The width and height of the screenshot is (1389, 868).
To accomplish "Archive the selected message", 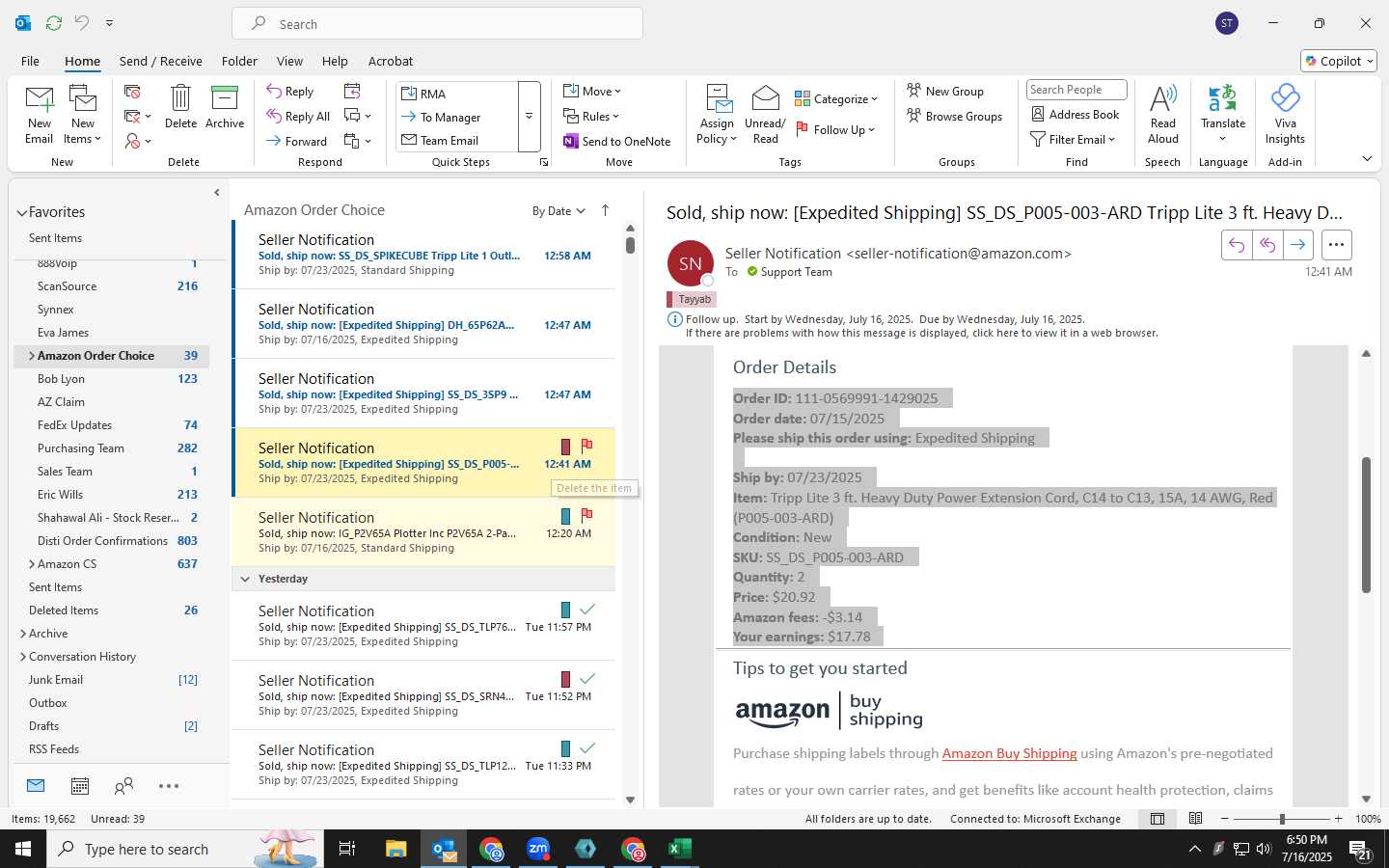I will (x=225, y=106).
